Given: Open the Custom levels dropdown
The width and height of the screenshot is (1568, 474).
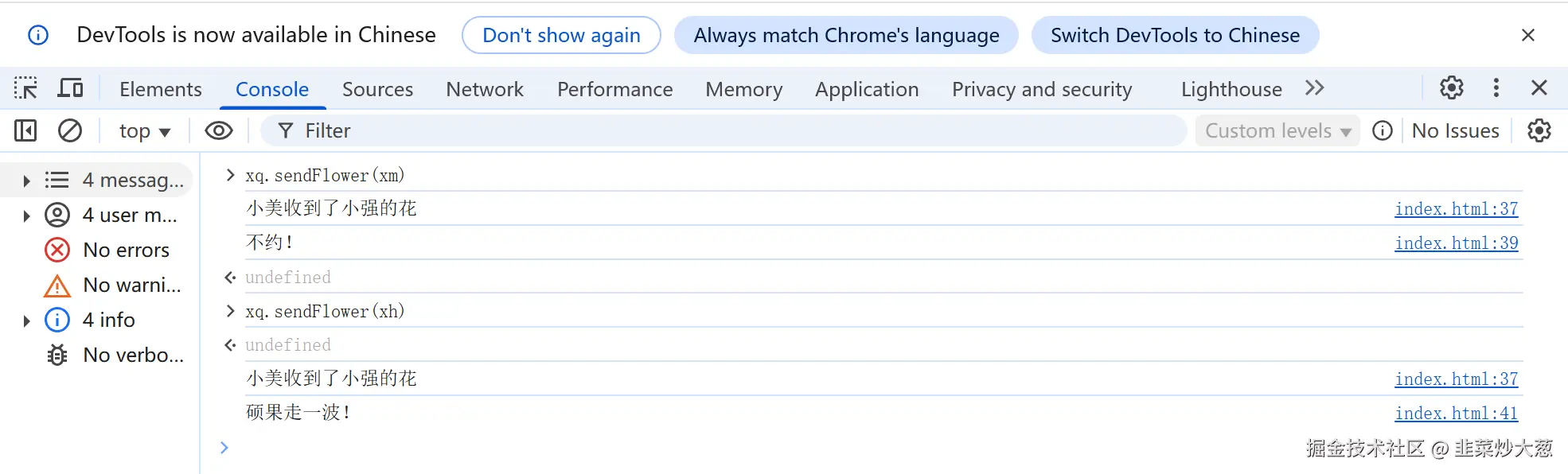Looking at the screenshot, I should point(1277,130).
